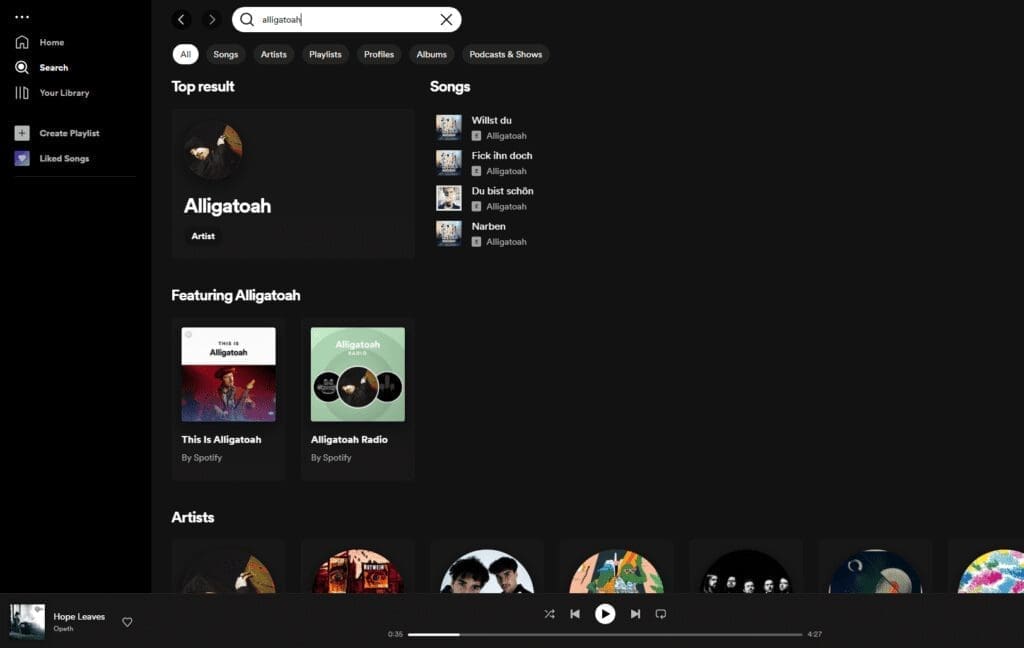This screenshot has width=1024, height=648.
Task: Skip to the next track
Action: (x=635, y=614)
